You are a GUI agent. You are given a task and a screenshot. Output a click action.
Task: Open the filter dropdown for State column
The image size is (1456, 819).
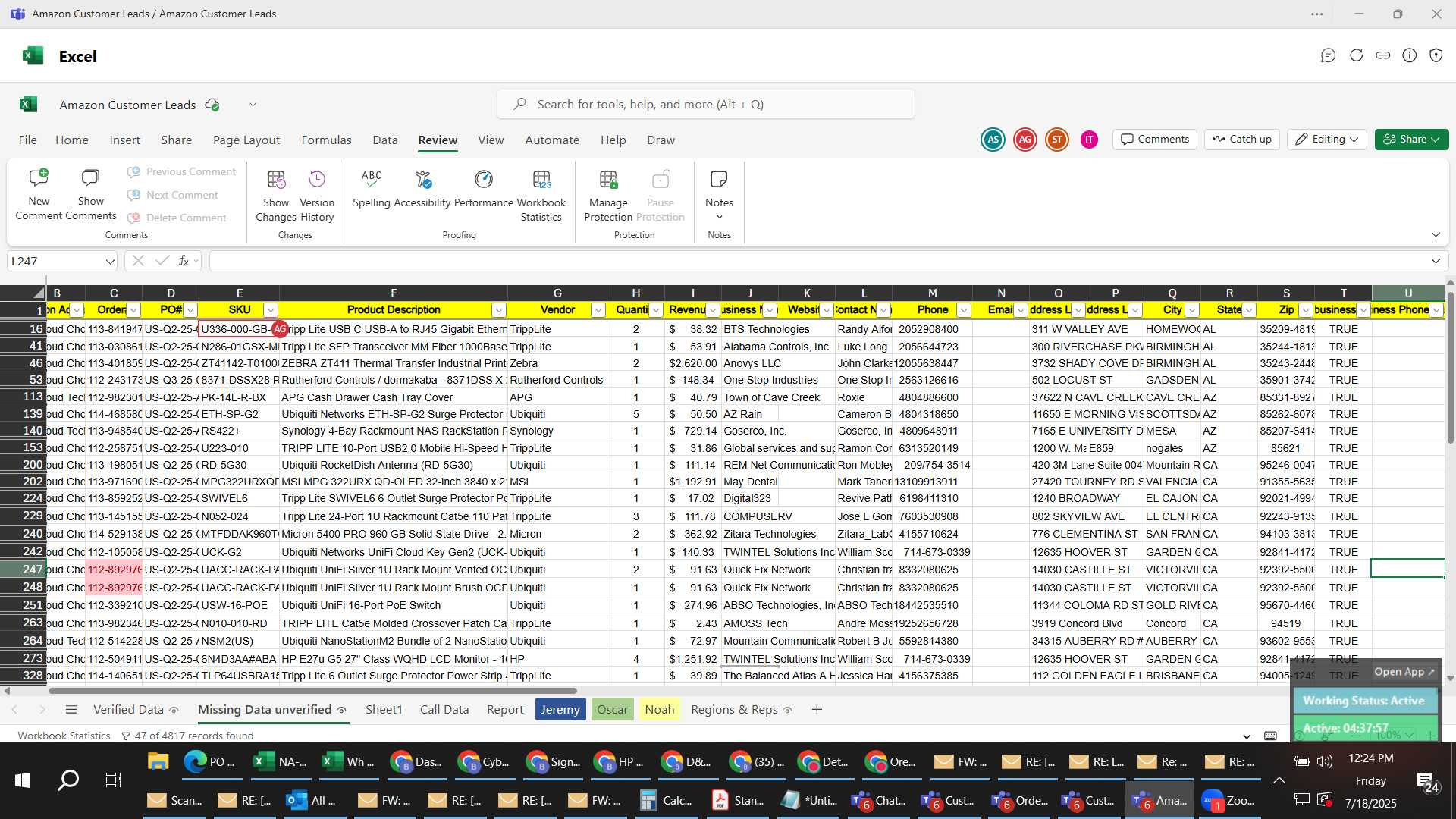coord(1249,310)
